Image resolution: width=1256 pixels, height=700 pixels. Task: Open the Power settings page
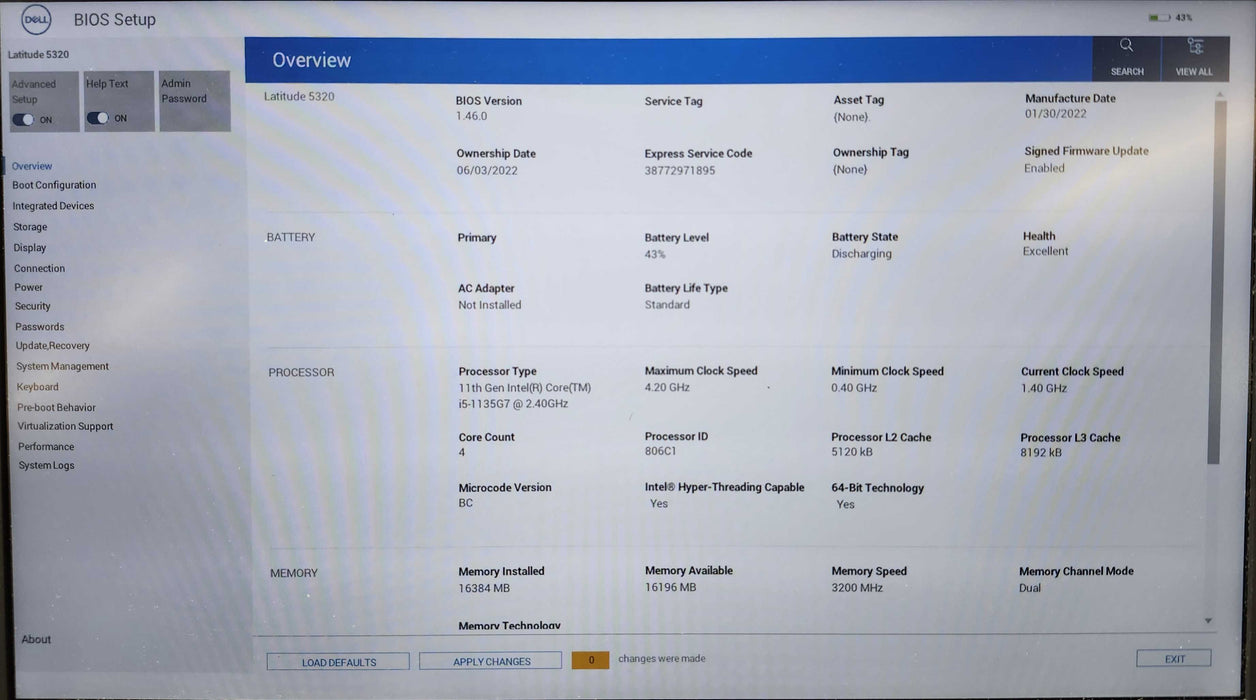pyautogui.click(x=29, y=287)
